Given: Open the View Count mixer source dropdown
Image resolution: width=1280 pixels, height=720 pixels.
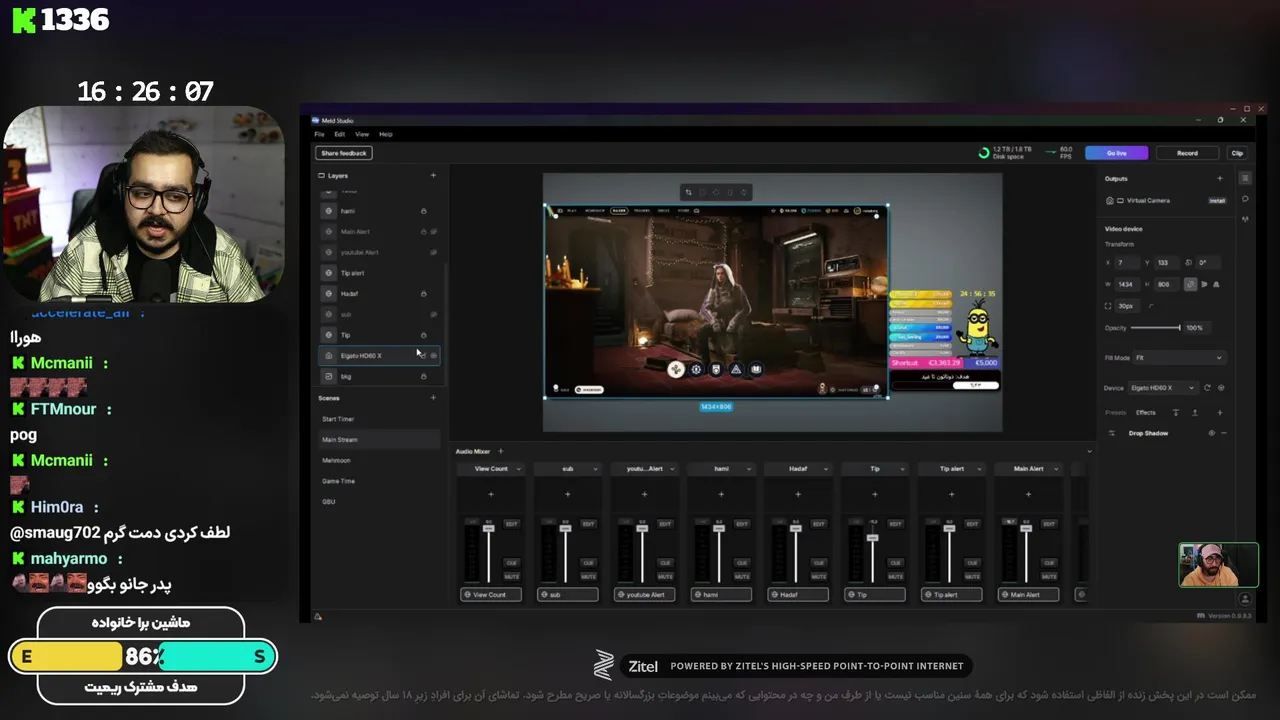Looking at the screenshot, I should tap(490, 468).
